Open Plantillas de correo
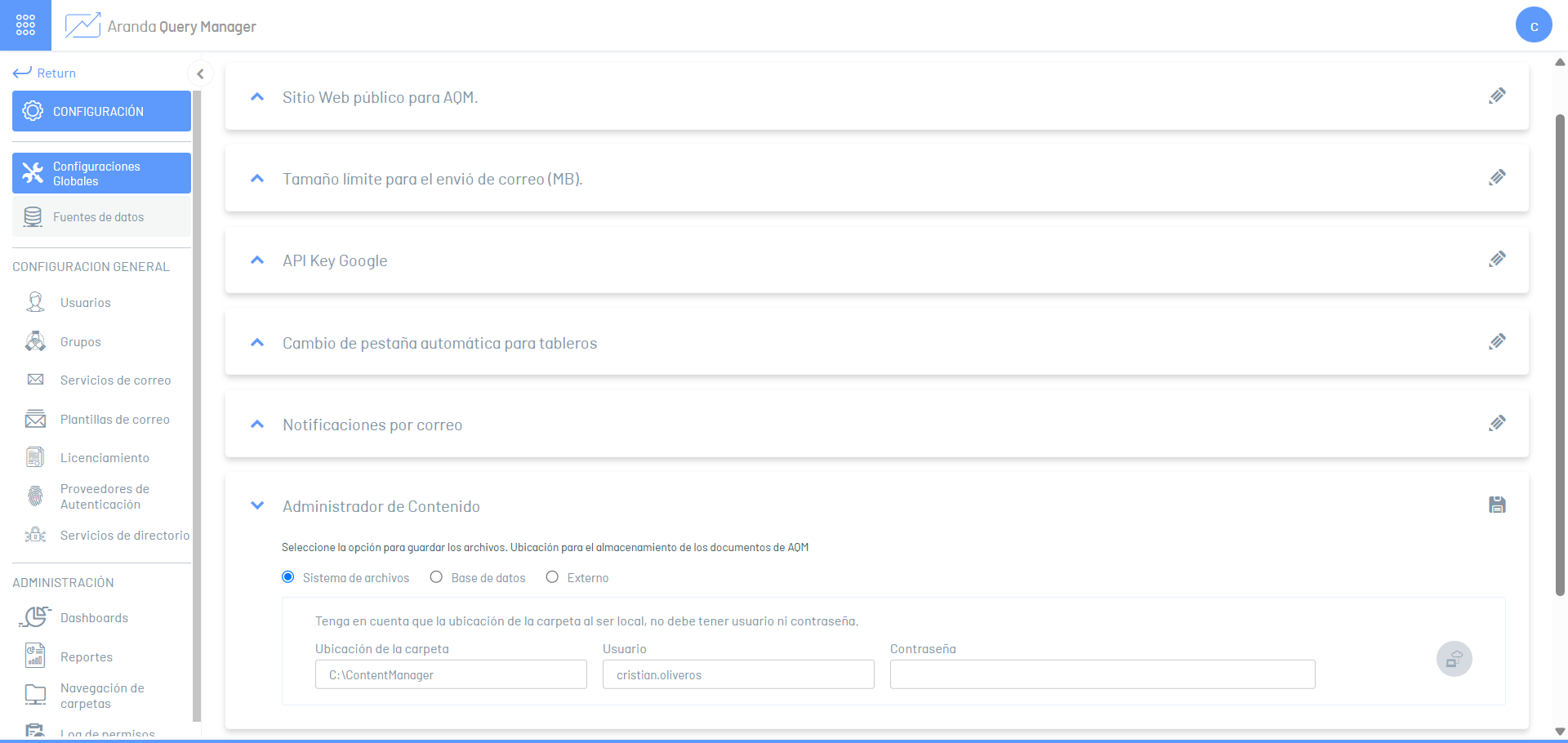This screenshot has width=1568, height=743. 114,419
